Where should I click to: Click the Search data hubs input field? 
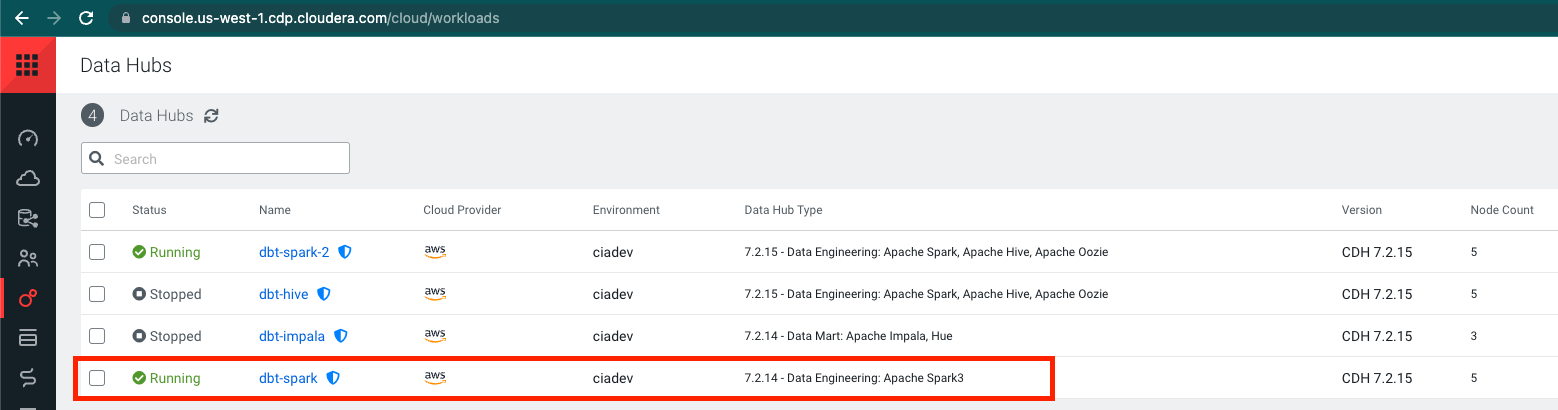pyautogui.click(x=226, y=159)
